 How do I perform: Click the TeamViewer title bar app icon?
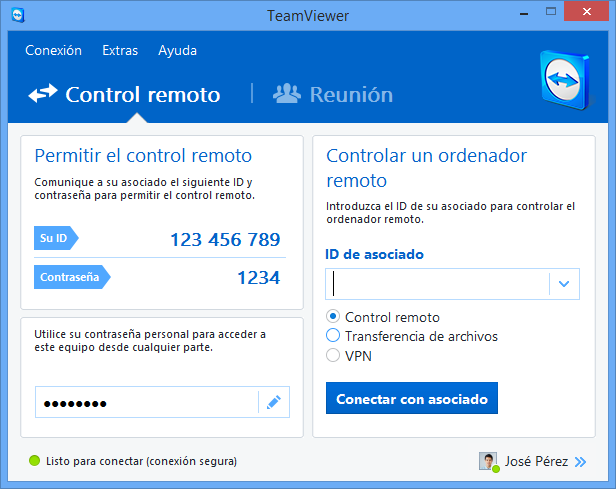(x=18, y=15)
